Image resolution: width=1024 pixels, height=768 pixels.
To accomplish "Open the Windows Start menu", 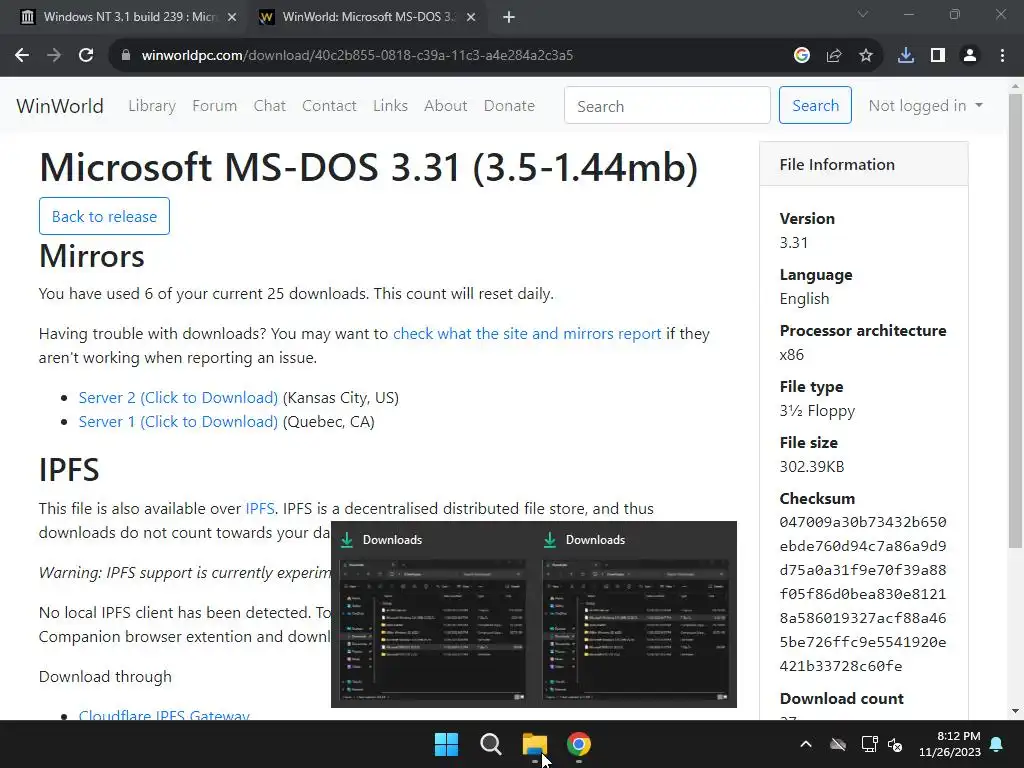I will coord(447,744).
